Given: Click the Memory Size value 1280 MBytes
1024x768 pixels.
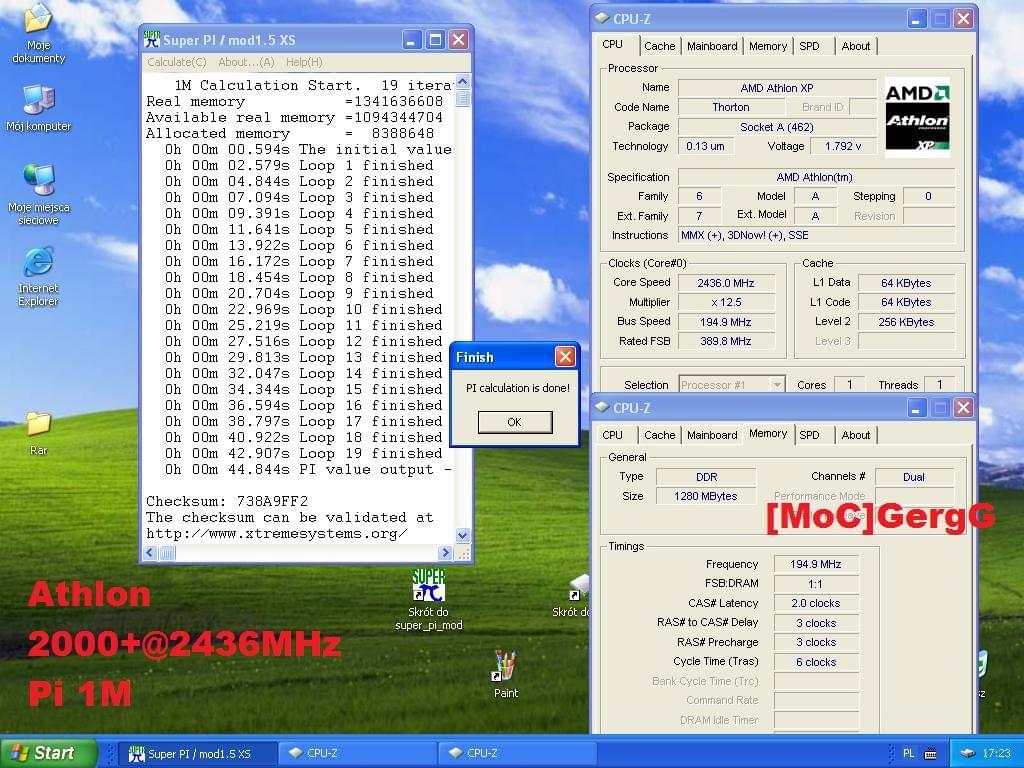Looking at the screenshot, I should (705, 496).
